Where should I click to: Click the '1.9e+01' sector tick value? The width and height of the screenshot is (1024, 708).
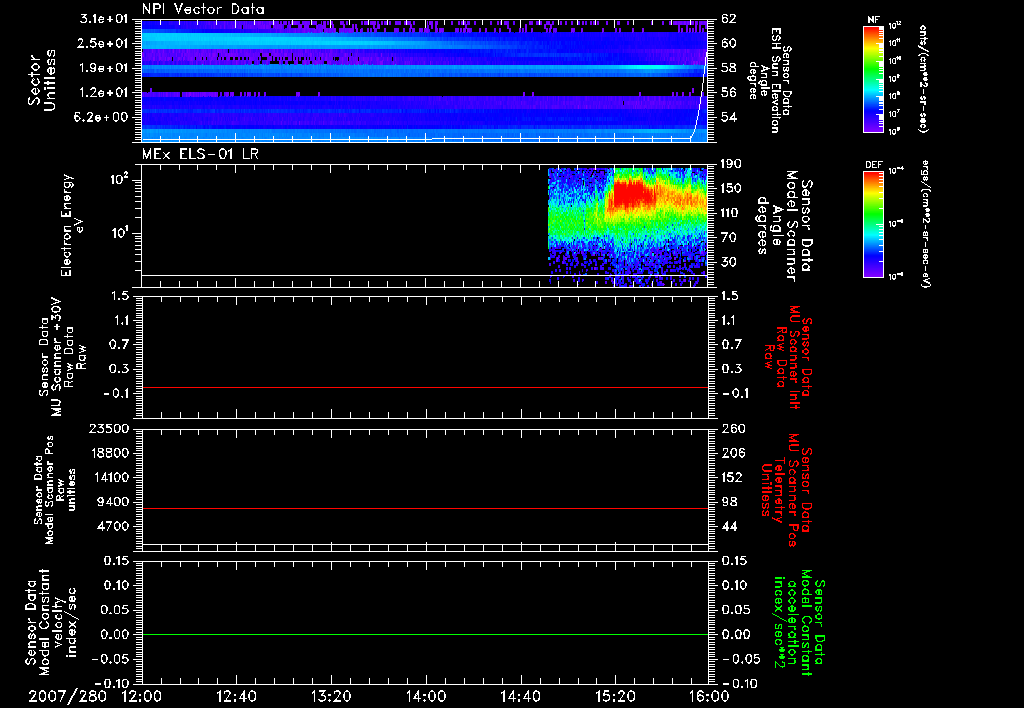pyautogui.click(x=104, y=68)
